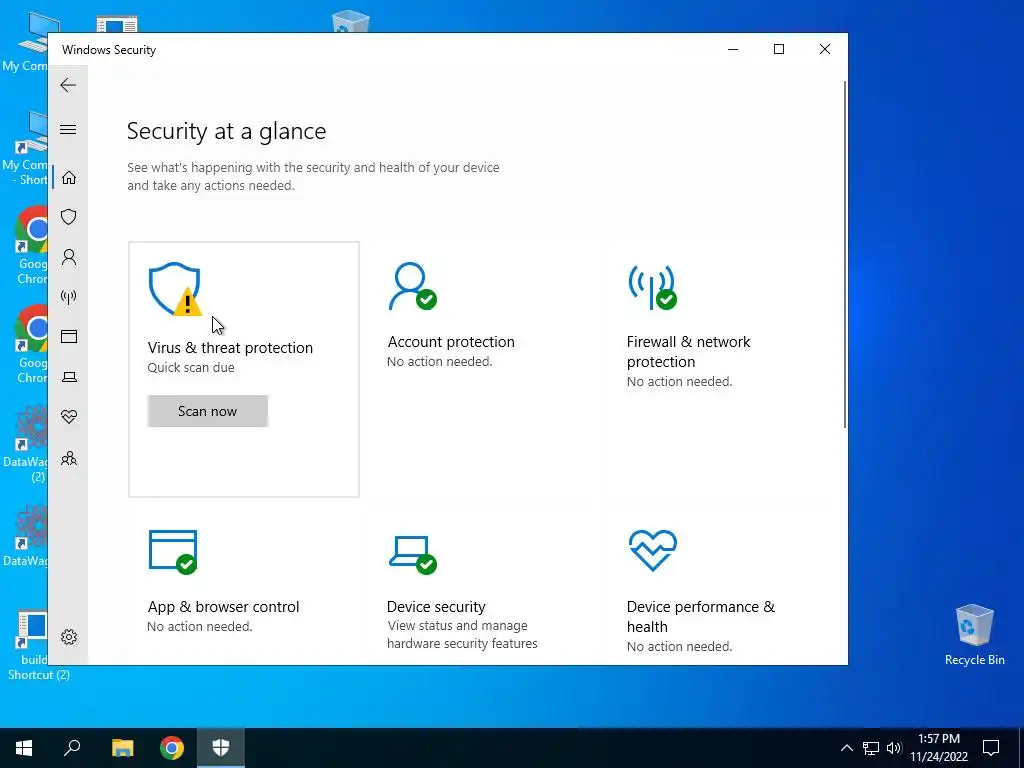Click the Security at a glance heading
1024x768 pixels.
click(x=227, y=131)
